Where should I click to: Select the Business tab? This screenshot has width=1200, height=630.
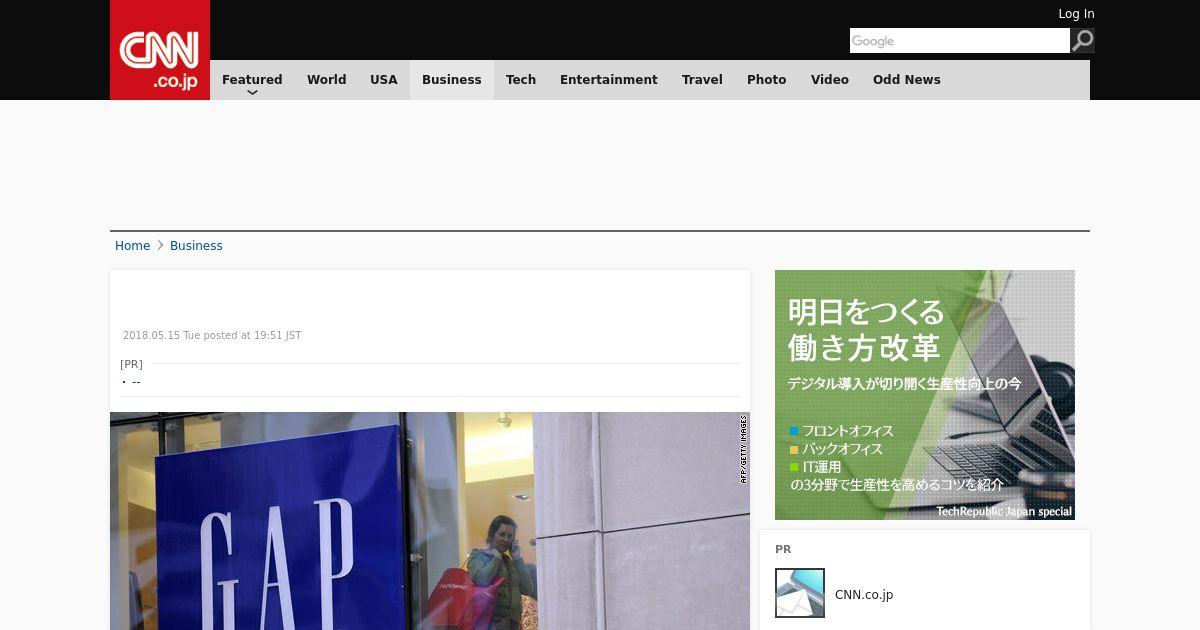[x=452, y=80]
